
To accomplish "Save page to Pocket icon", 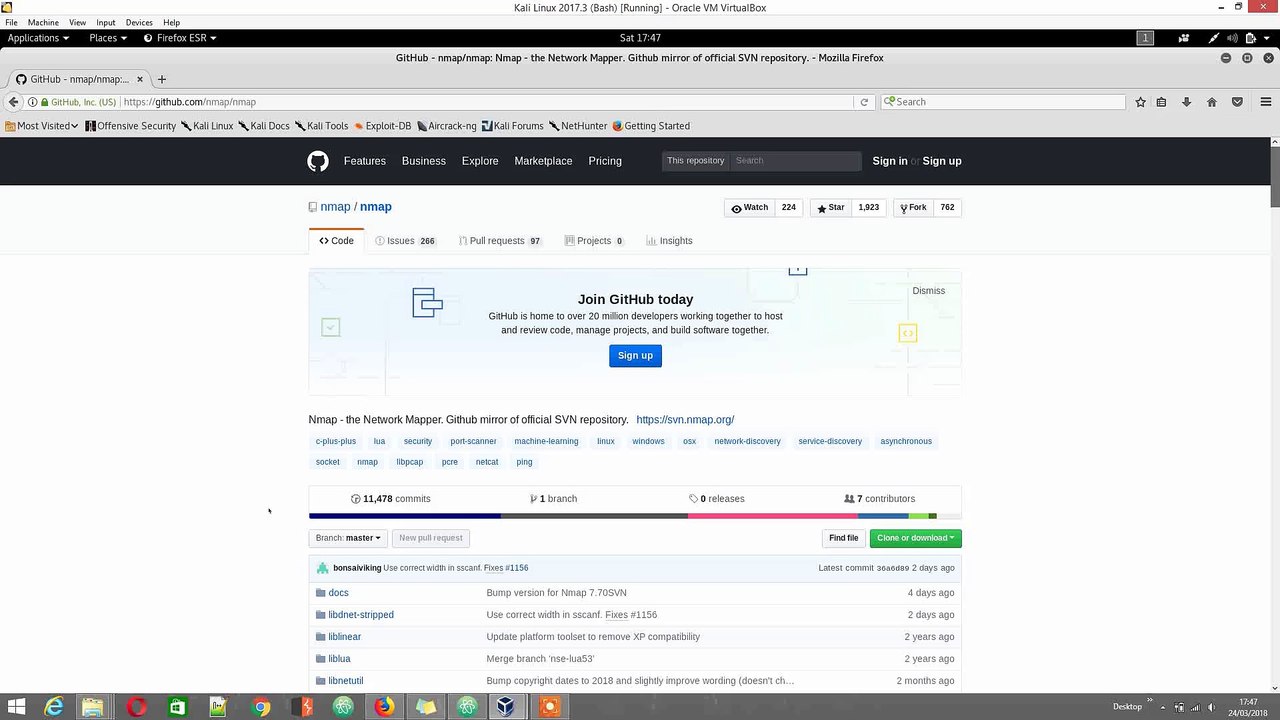I will [1237, 102].
